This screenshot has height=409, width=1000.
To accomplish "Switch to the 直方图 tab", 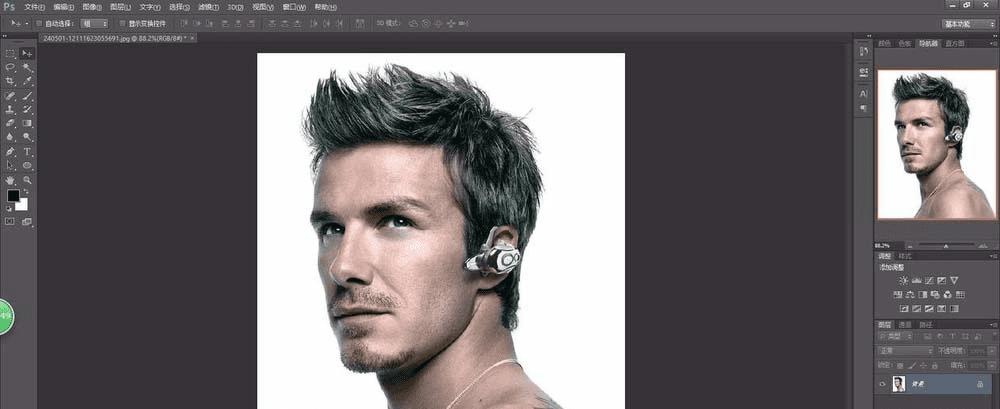I will tap(954, 43).
